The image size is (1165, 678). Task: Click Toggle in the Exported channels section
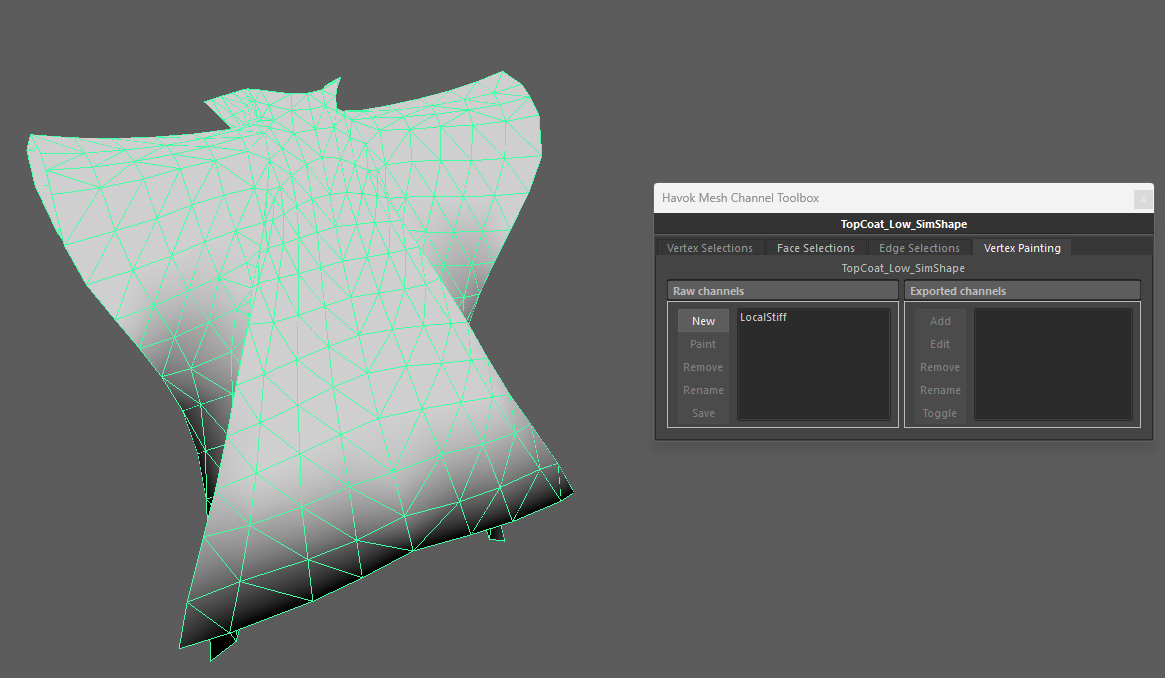click(x=940, y=413)
